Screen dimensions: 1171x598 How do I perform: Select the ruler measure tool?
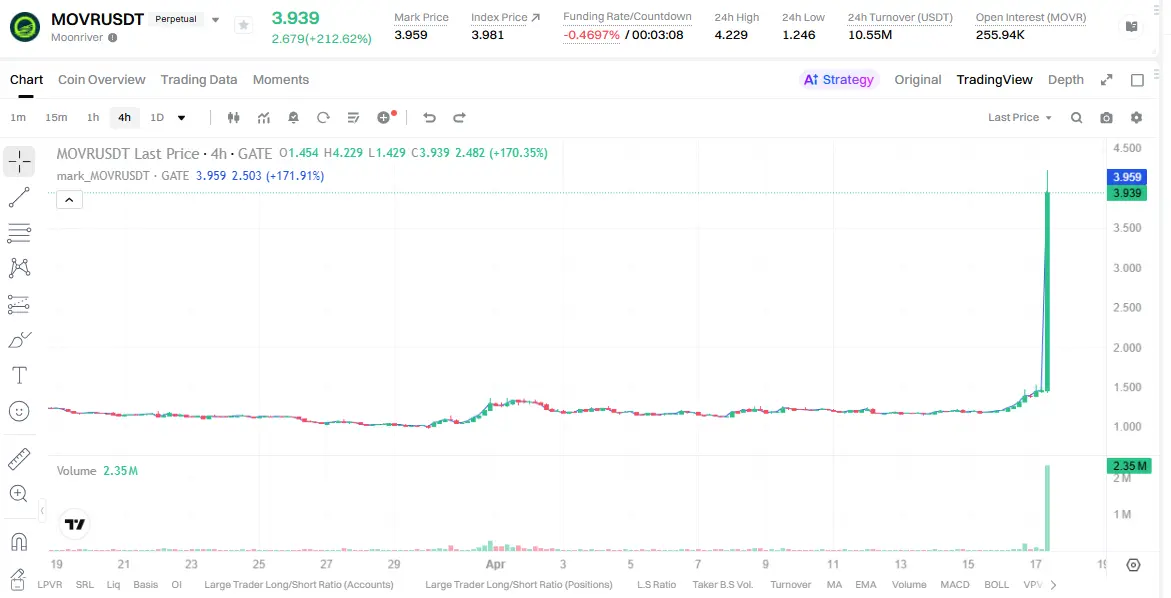point(19,459)
